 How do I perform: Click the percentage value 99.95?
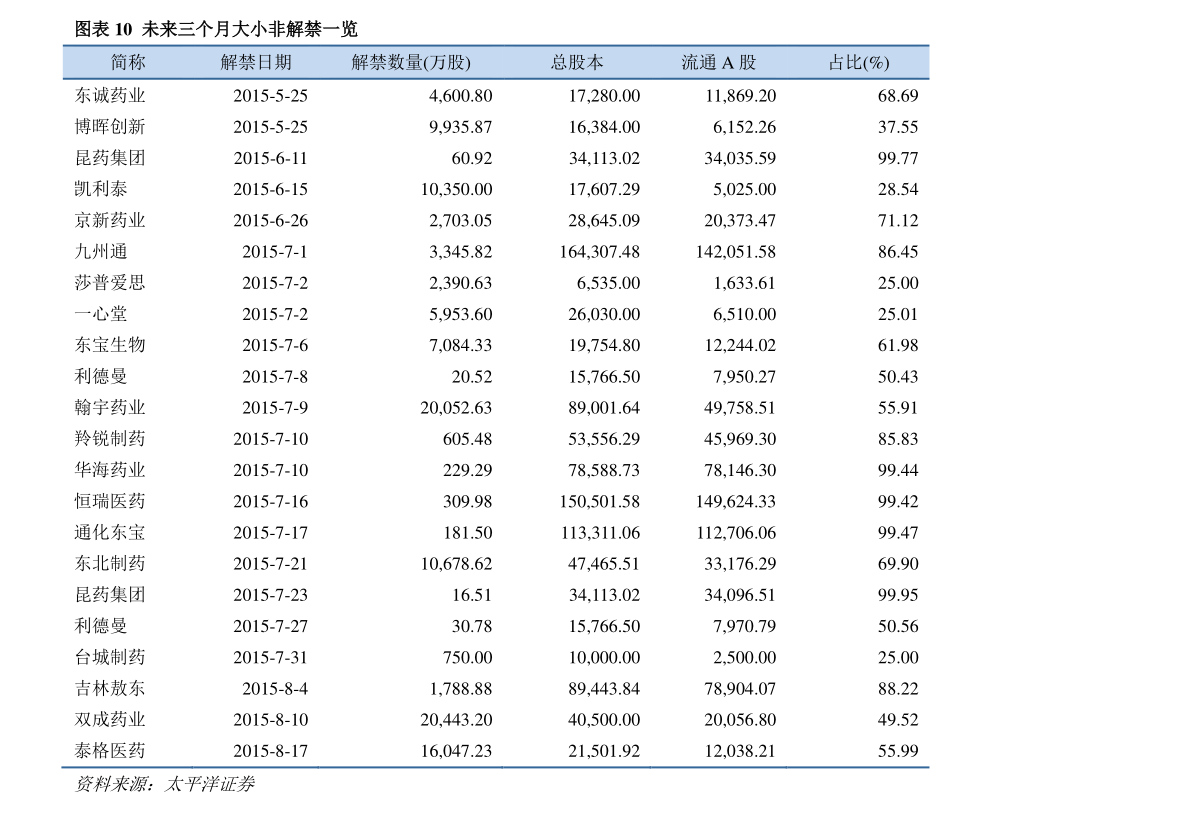(x=898, y=595)
